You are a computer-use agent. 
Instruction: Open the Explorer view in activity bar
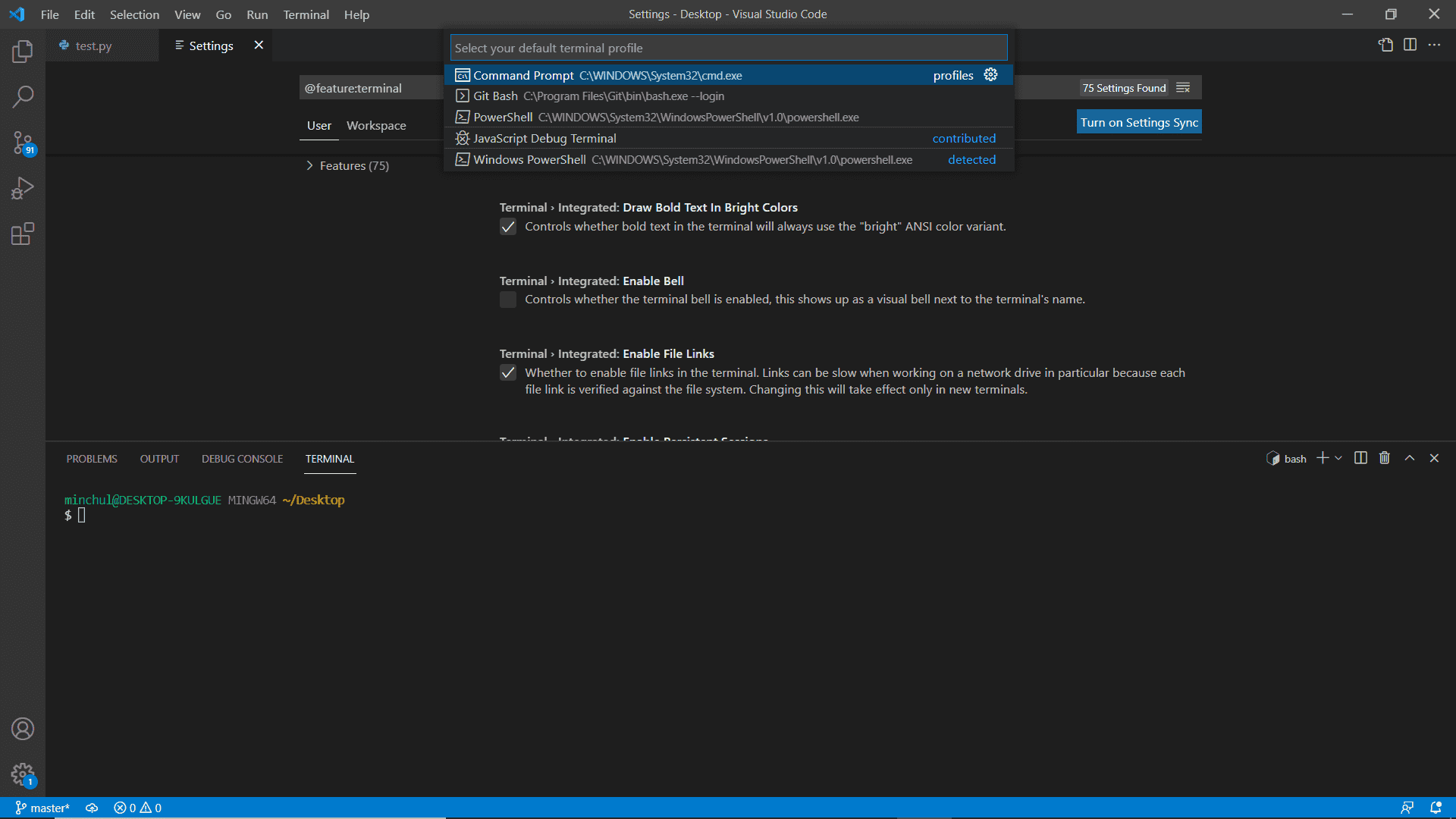(23, 52)
